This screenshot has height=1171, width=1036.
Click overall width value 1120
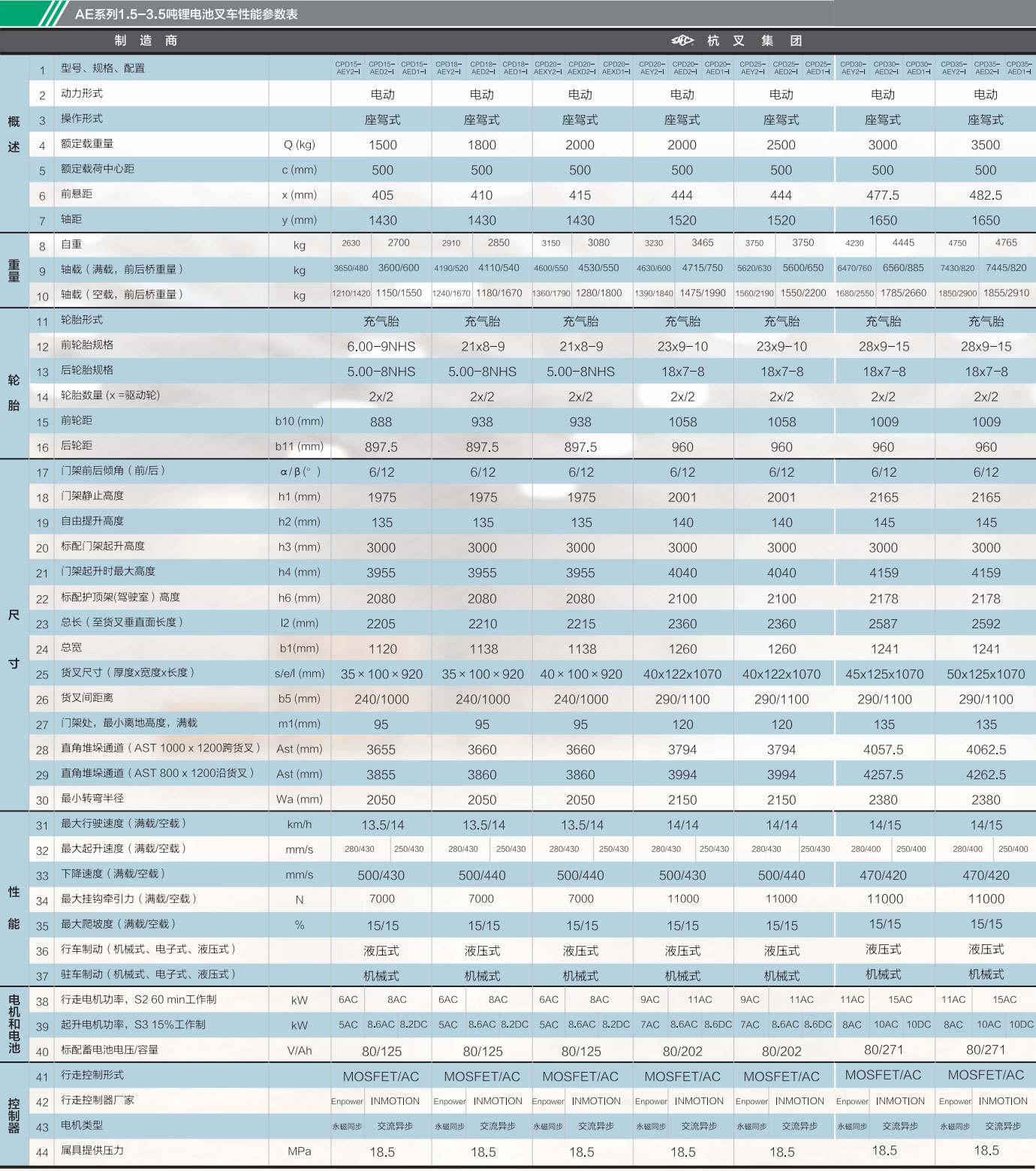click(383, 649)
